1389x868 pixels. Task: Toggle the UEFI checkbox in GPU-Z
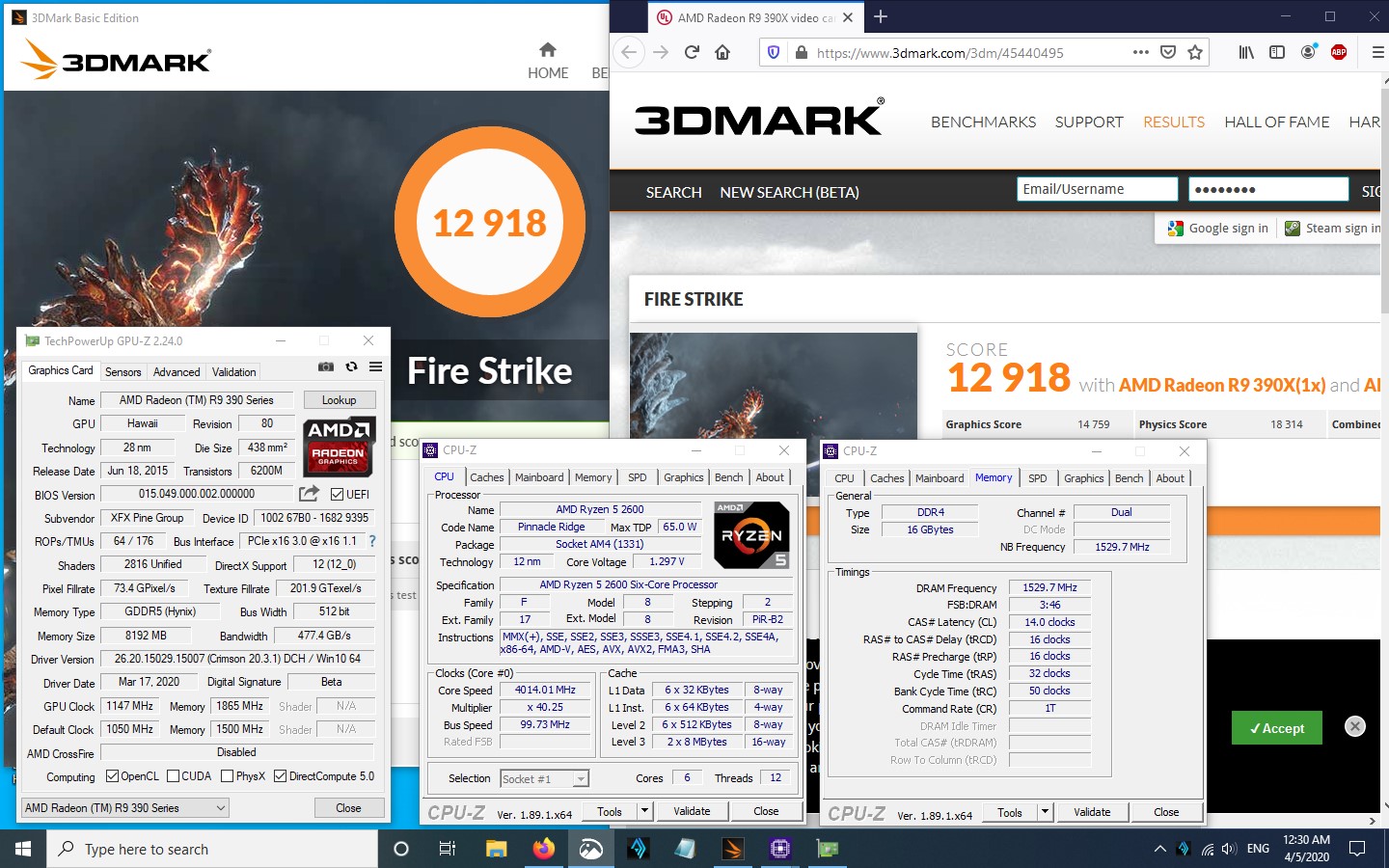click(337, 495)
